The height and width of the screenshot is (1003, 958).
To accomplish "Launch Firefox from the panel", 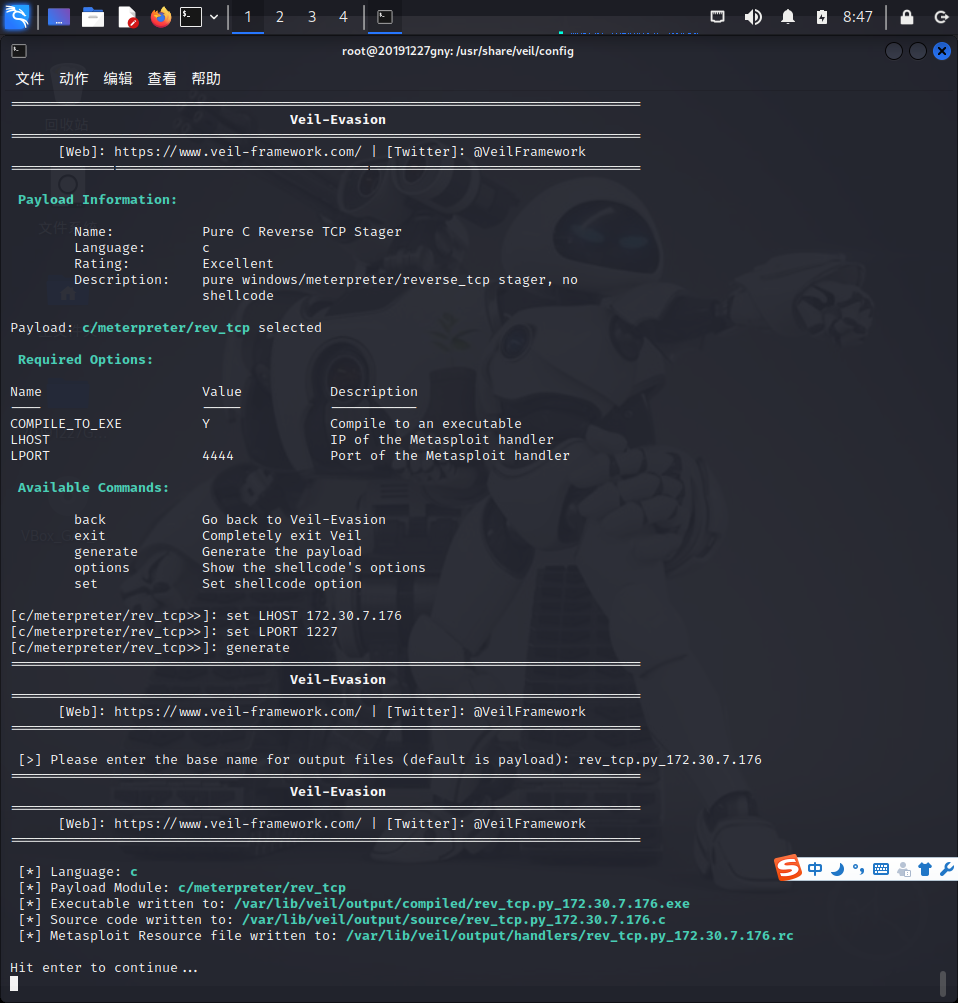I will click(161, 17).
